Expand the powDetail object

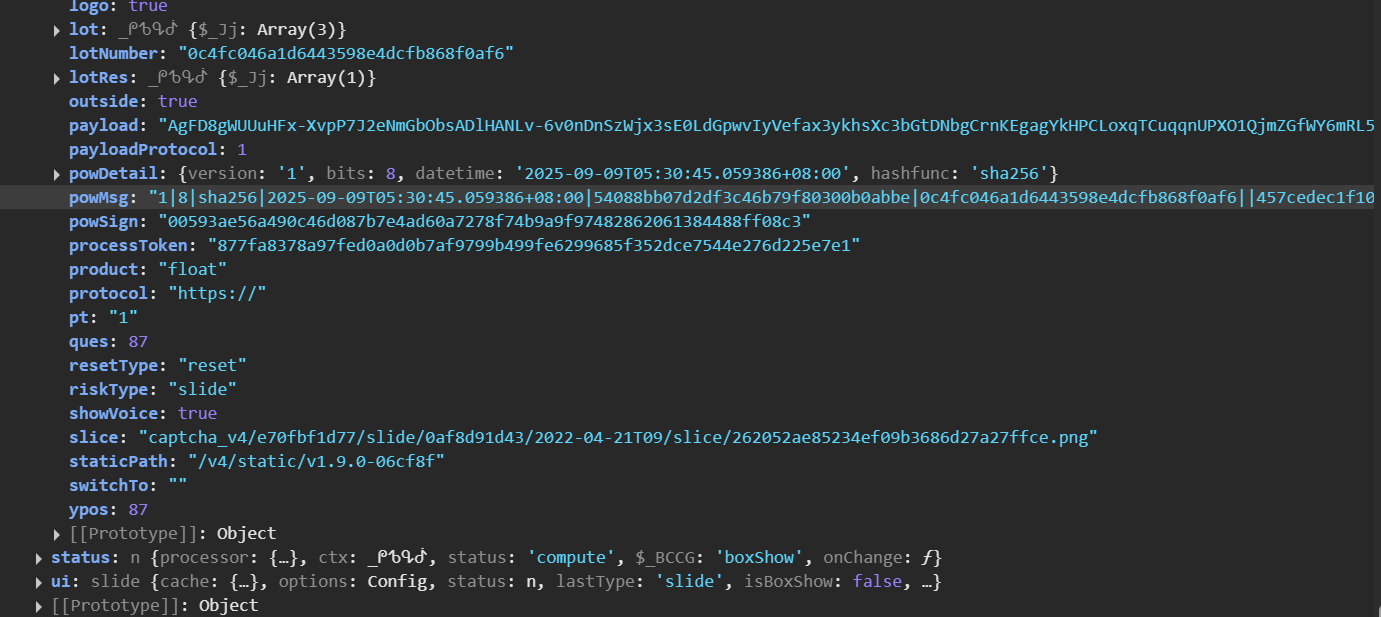click(x=57, y=174)
